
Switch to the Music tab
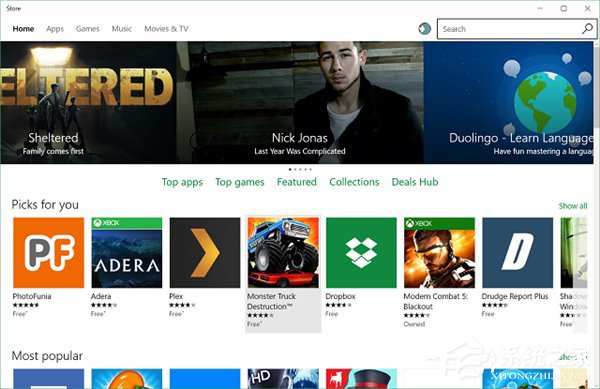coord(122,29)
